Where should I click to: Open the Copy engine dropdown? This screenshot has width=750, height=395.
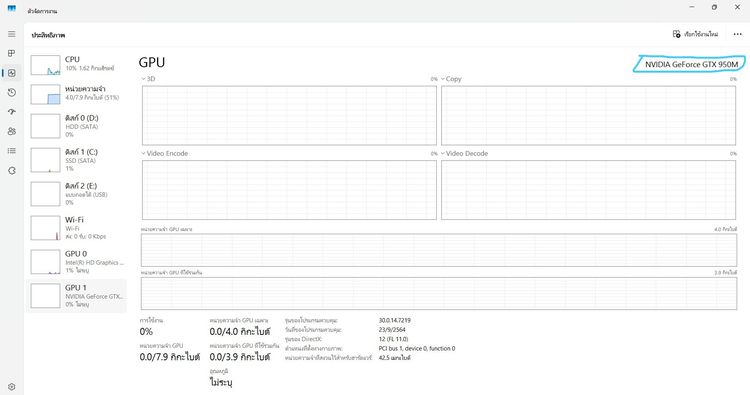click(451, 79)
